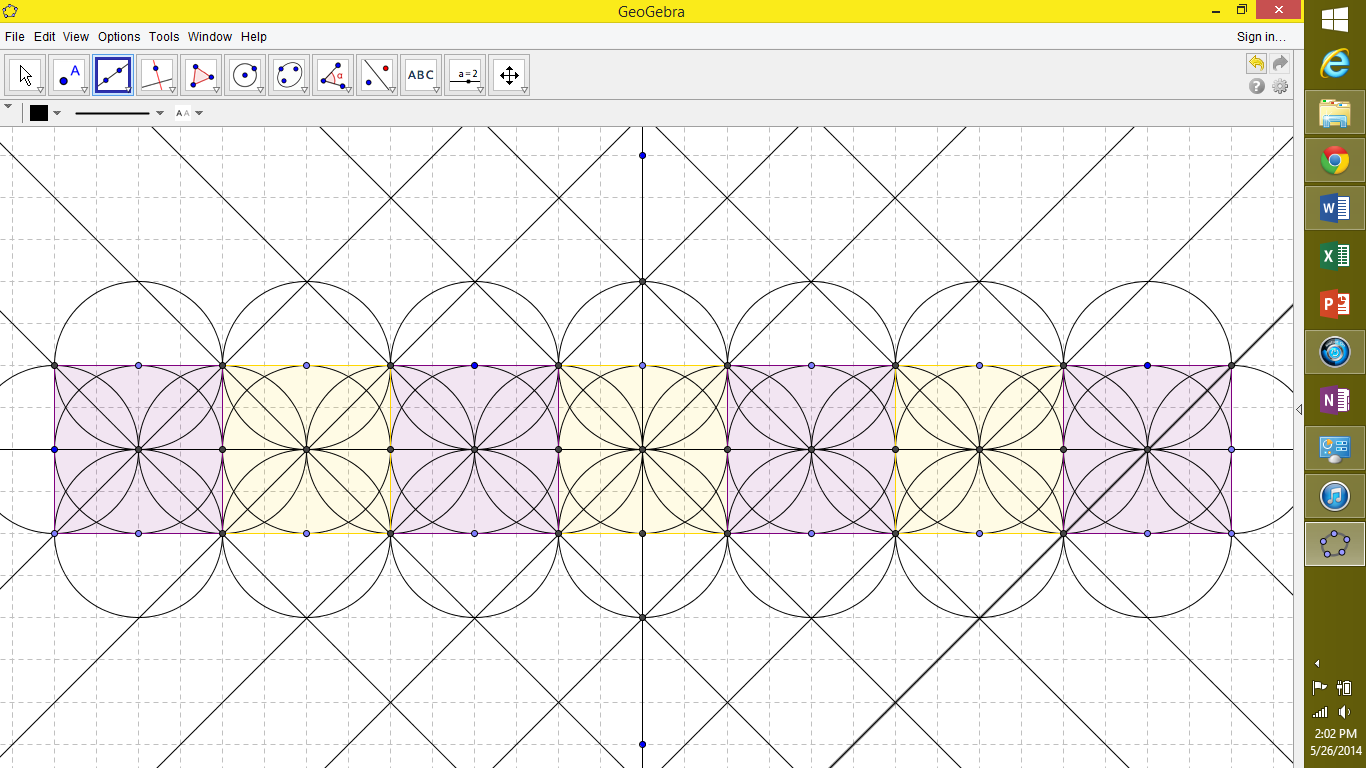The height and width of the screenshot is (768, 1366).
Task: Launch Internet Explorer from the taskbar
Action: point(1335,64)
